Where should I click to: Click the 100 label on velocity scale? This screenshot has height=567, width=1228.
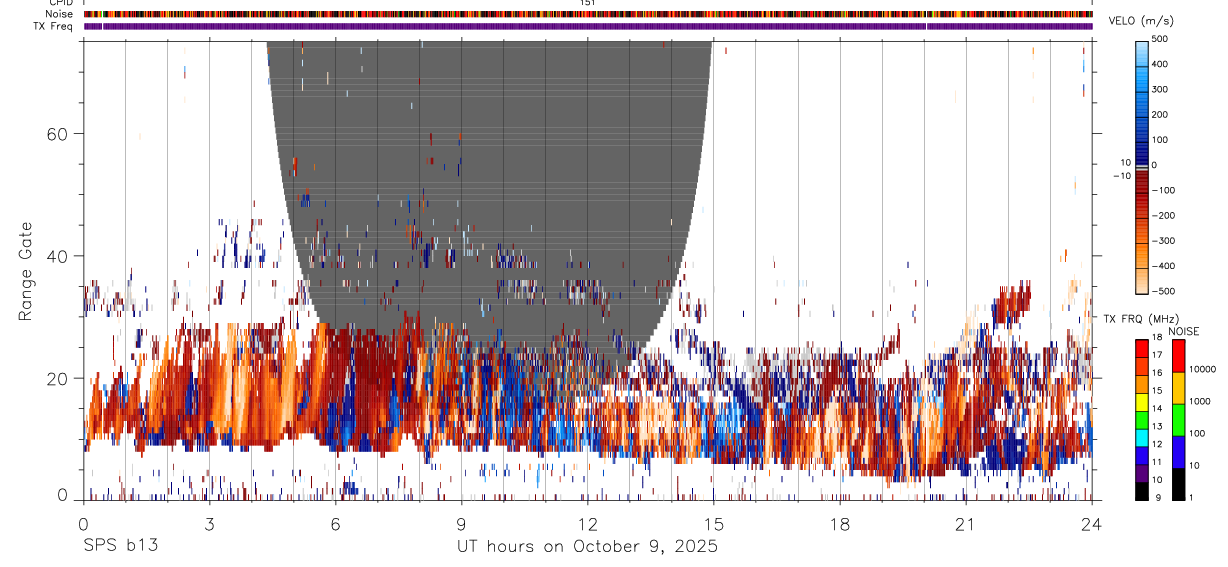click(x=1160, y=140)
